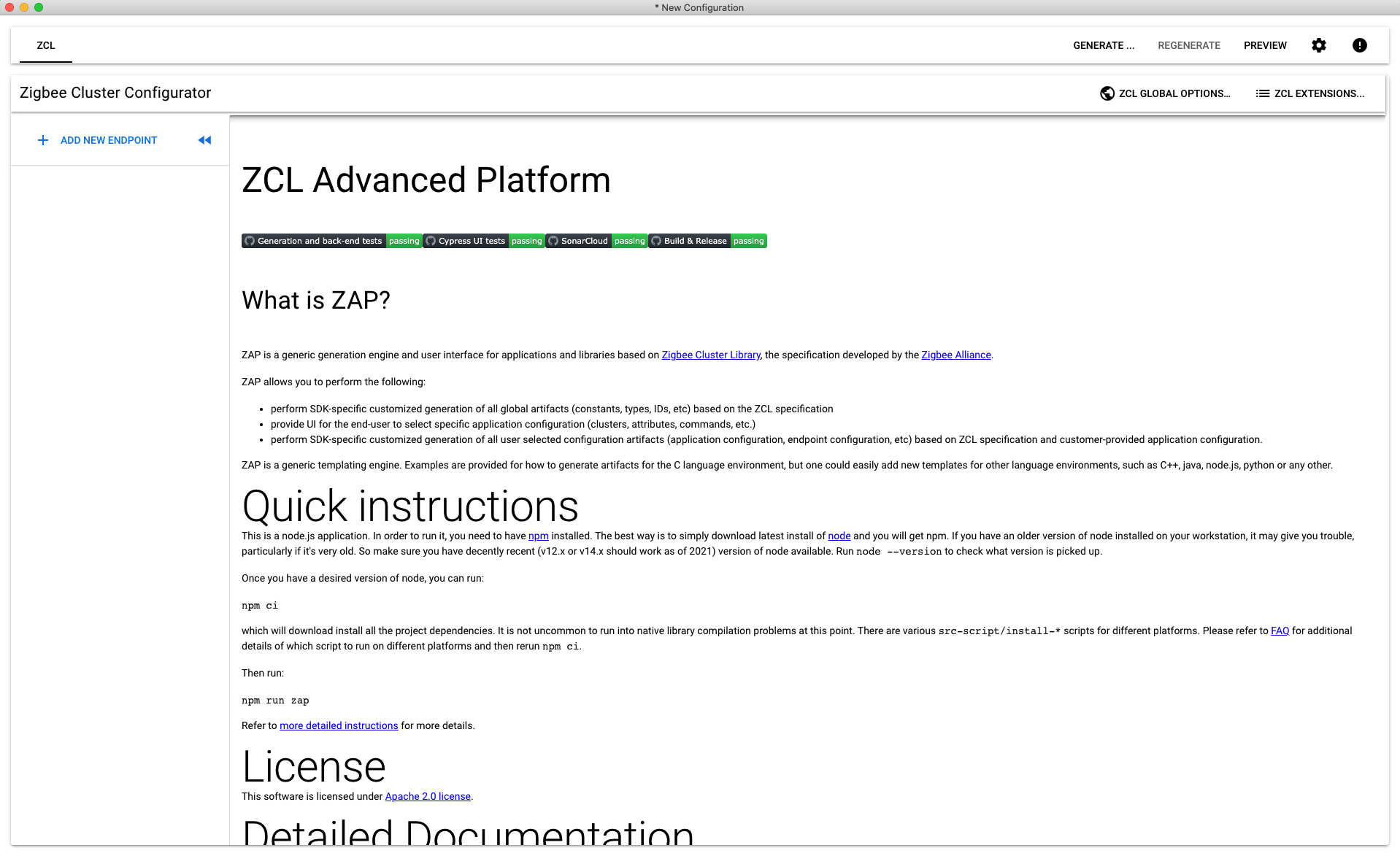Collapse sidebar with double-arrow icon
The height and width of the screenshot is (856, 1400).
pos(204,140)
